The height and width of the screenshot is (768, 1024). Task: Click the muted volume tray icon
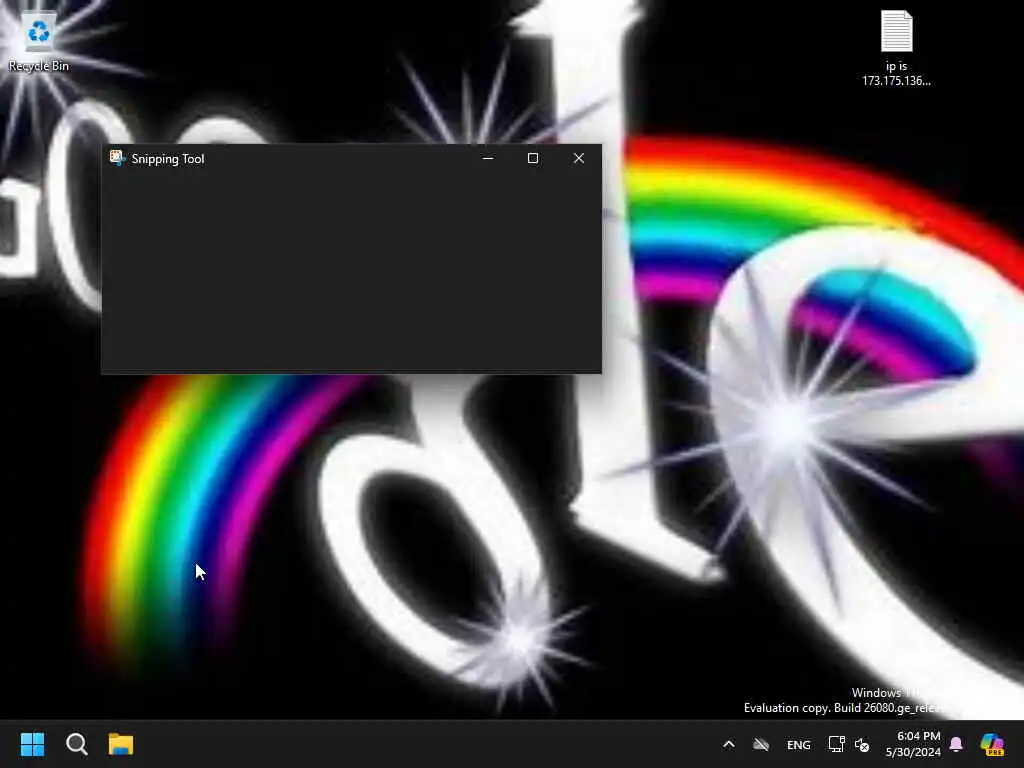coord(862,744)
